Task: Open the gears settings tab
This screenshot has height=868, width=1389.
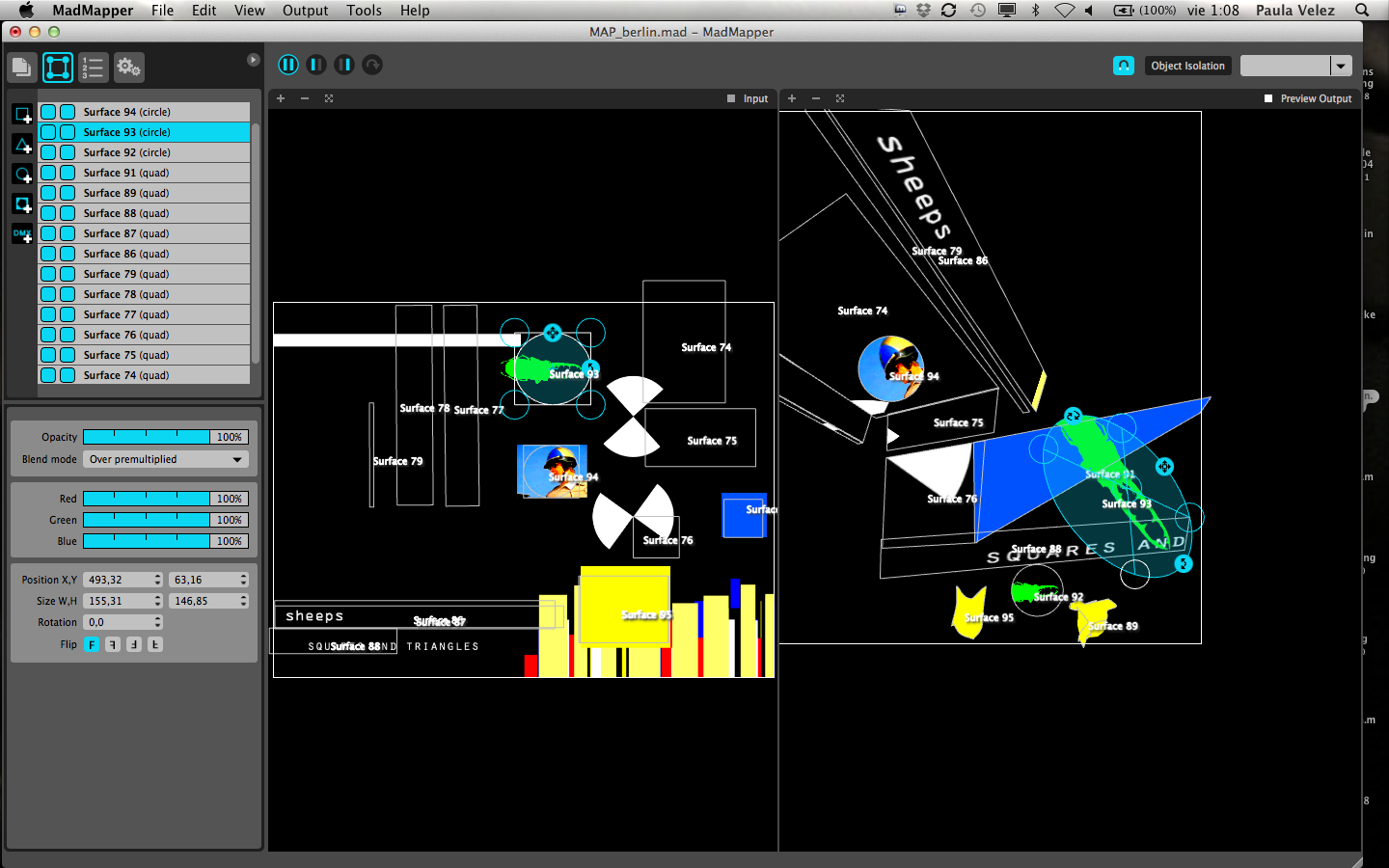Action: click(x=128, y=68)
